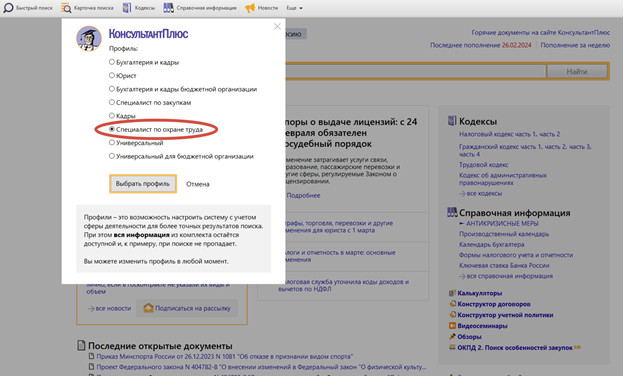Click document icon beside Приказ Минспорта России
624x377 pixels.
[x=92, y=356]
